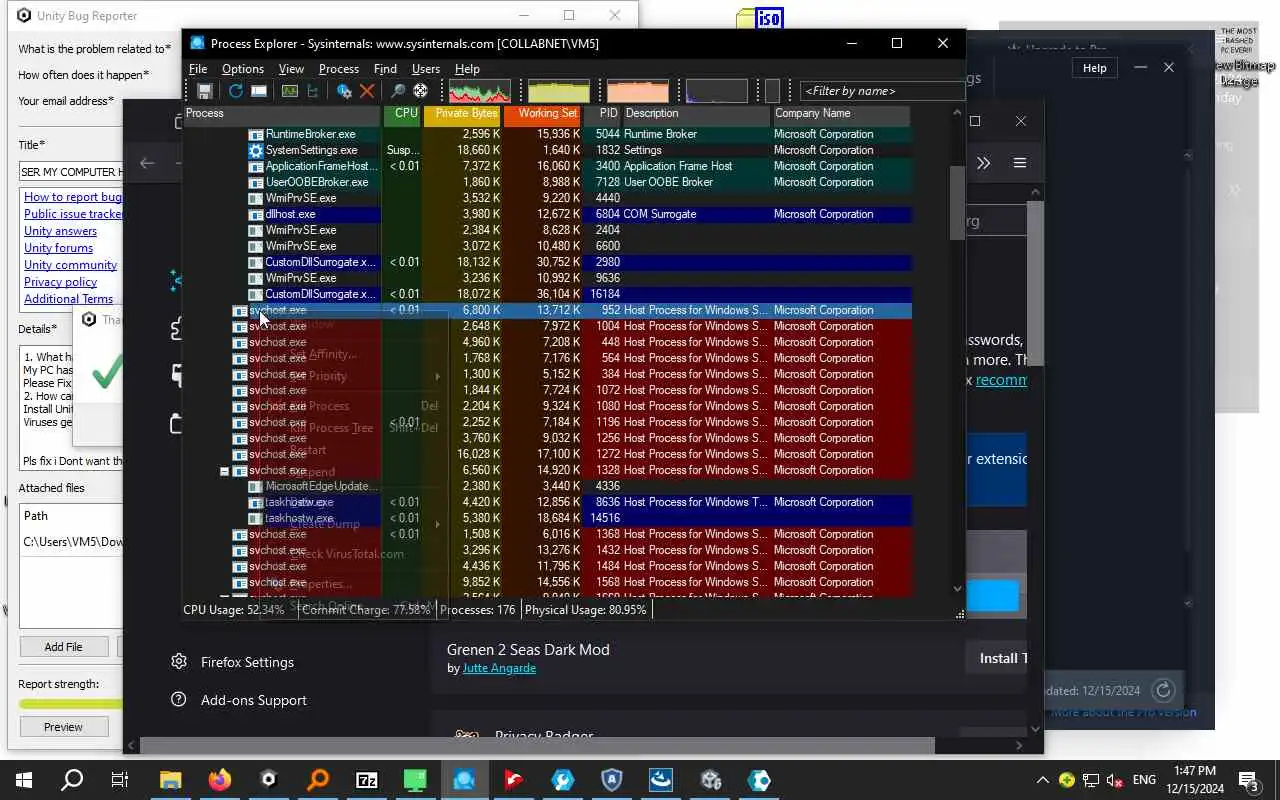Click the Title field in Unity Bug Reporter

pos(70,172)
